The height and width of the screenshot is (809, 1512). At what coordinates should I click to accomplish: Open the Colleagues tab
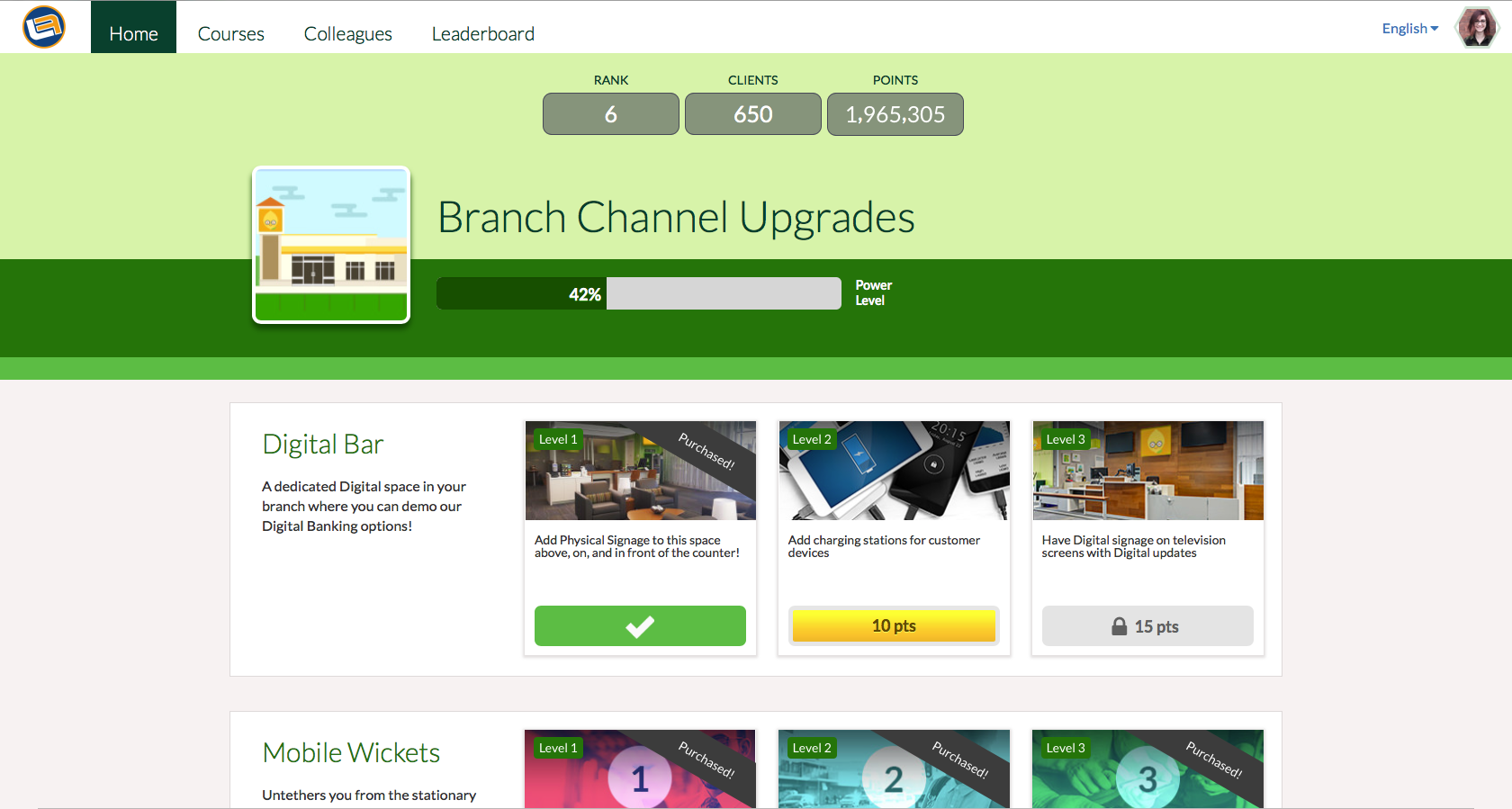coord(348,33)
